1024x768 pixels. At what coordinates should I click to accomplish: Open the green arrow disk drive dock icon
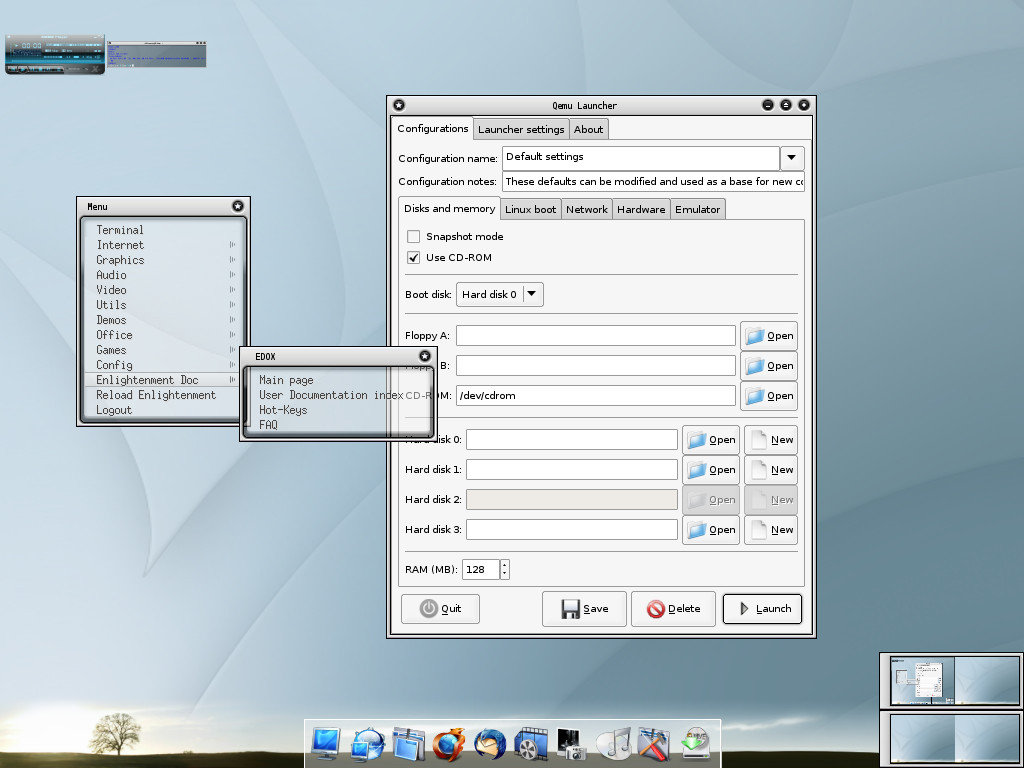click(696, 744)
